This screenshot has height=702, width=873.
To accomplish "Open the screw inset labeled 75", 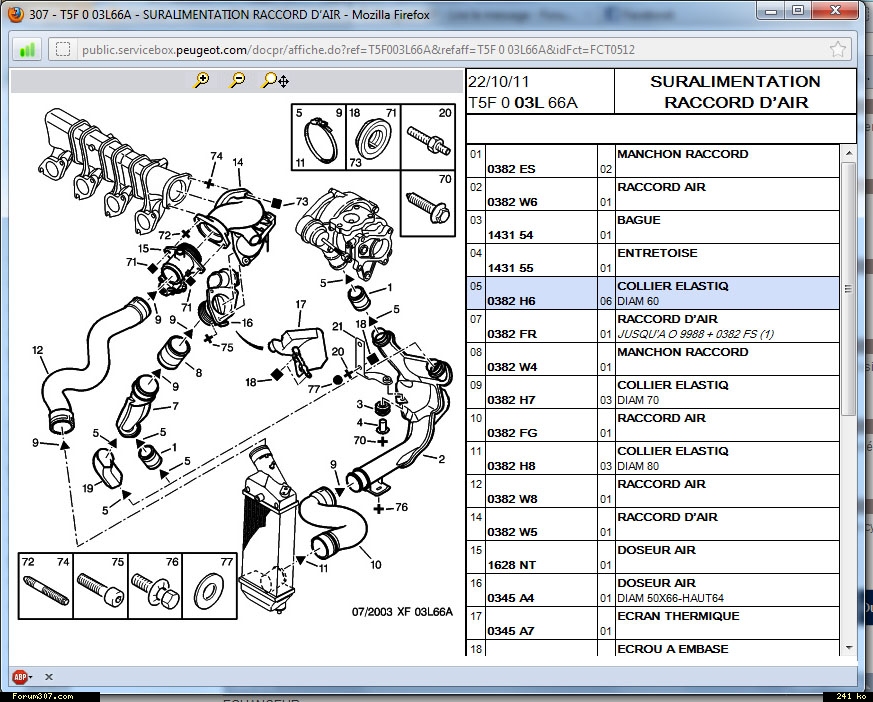I will [x=100, y=586].
